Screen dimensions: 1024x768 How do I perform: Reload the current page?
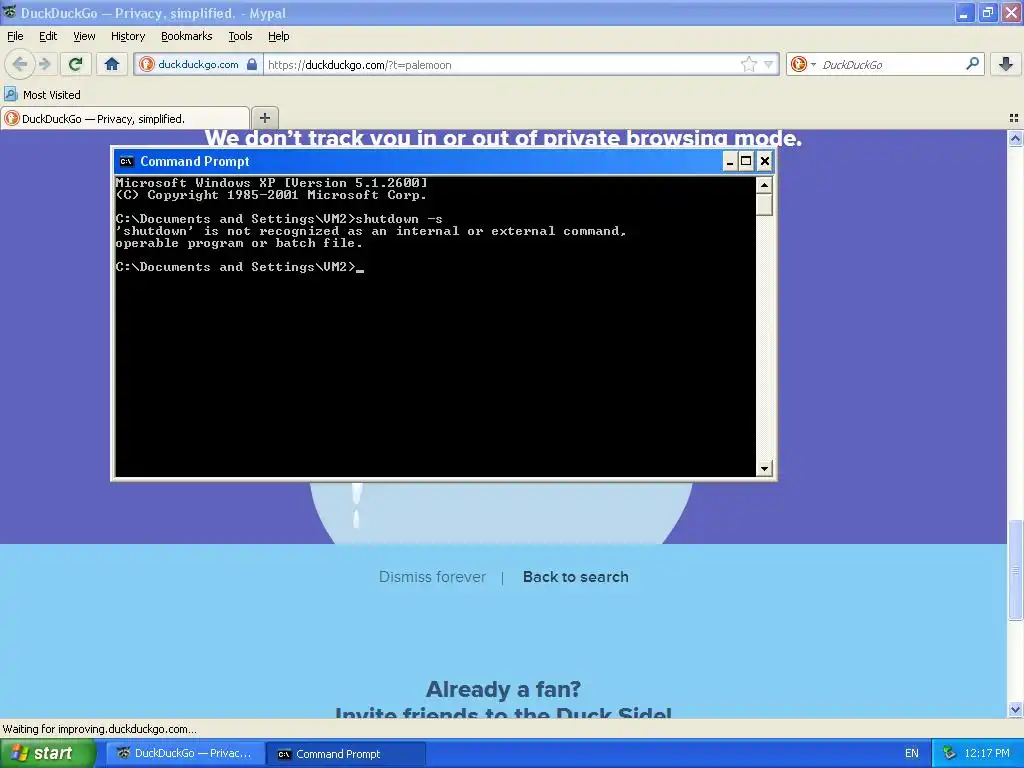click(x=76, y=64)
